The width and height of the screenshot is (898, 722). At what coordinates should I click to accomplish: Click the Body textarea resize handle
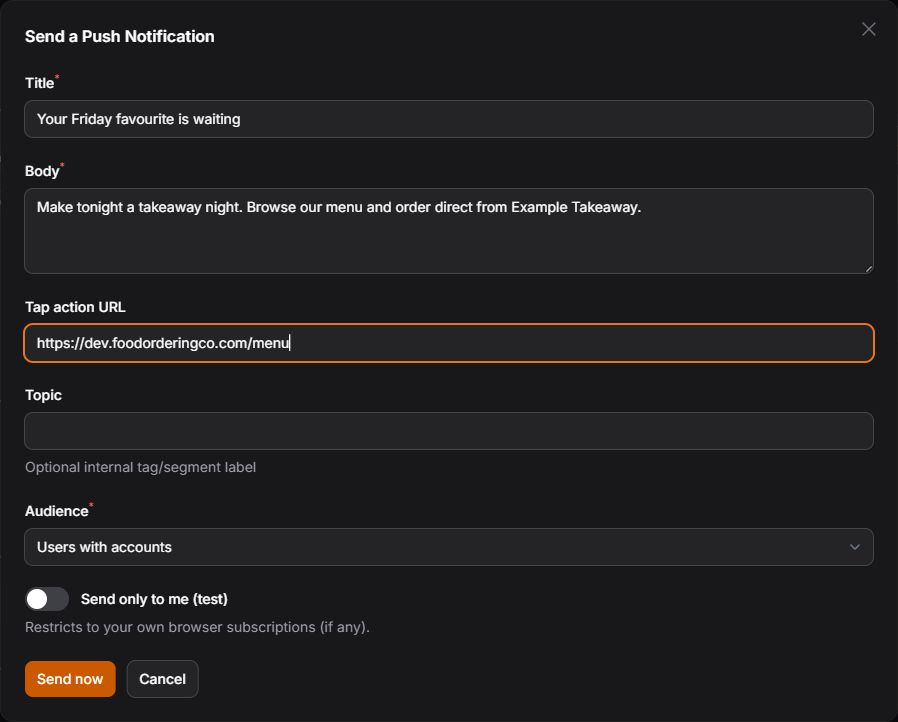pos(868,269)
